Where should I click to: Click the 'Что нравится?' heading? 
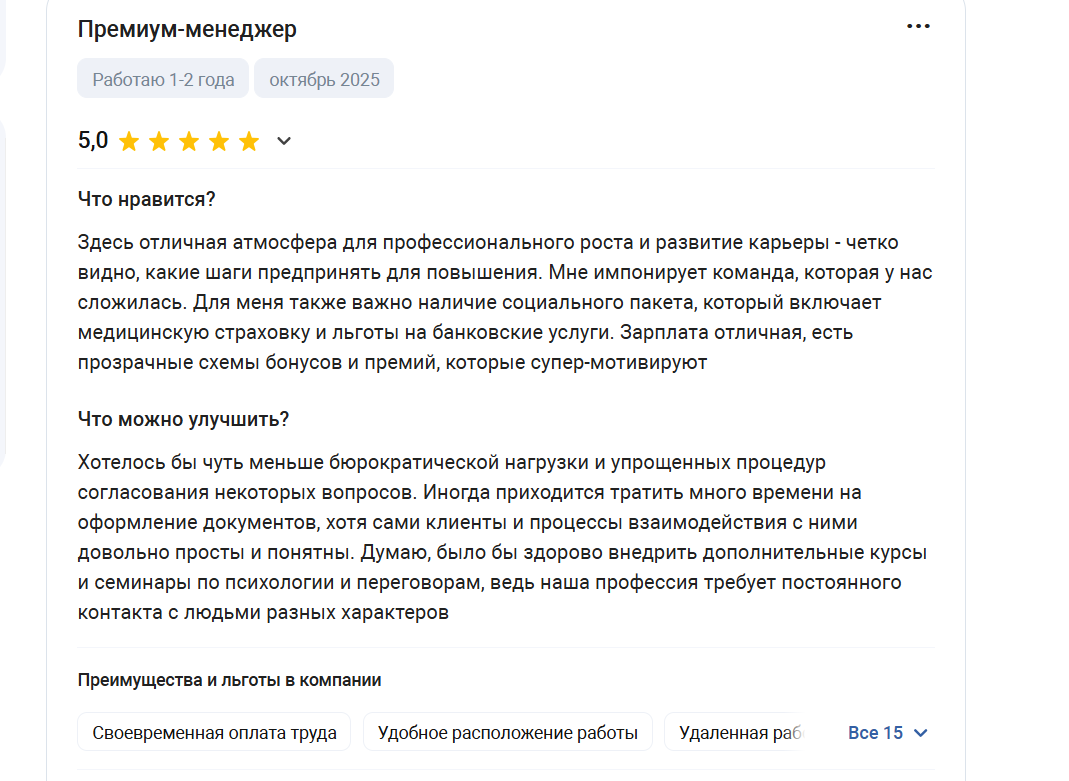[147, 198]
